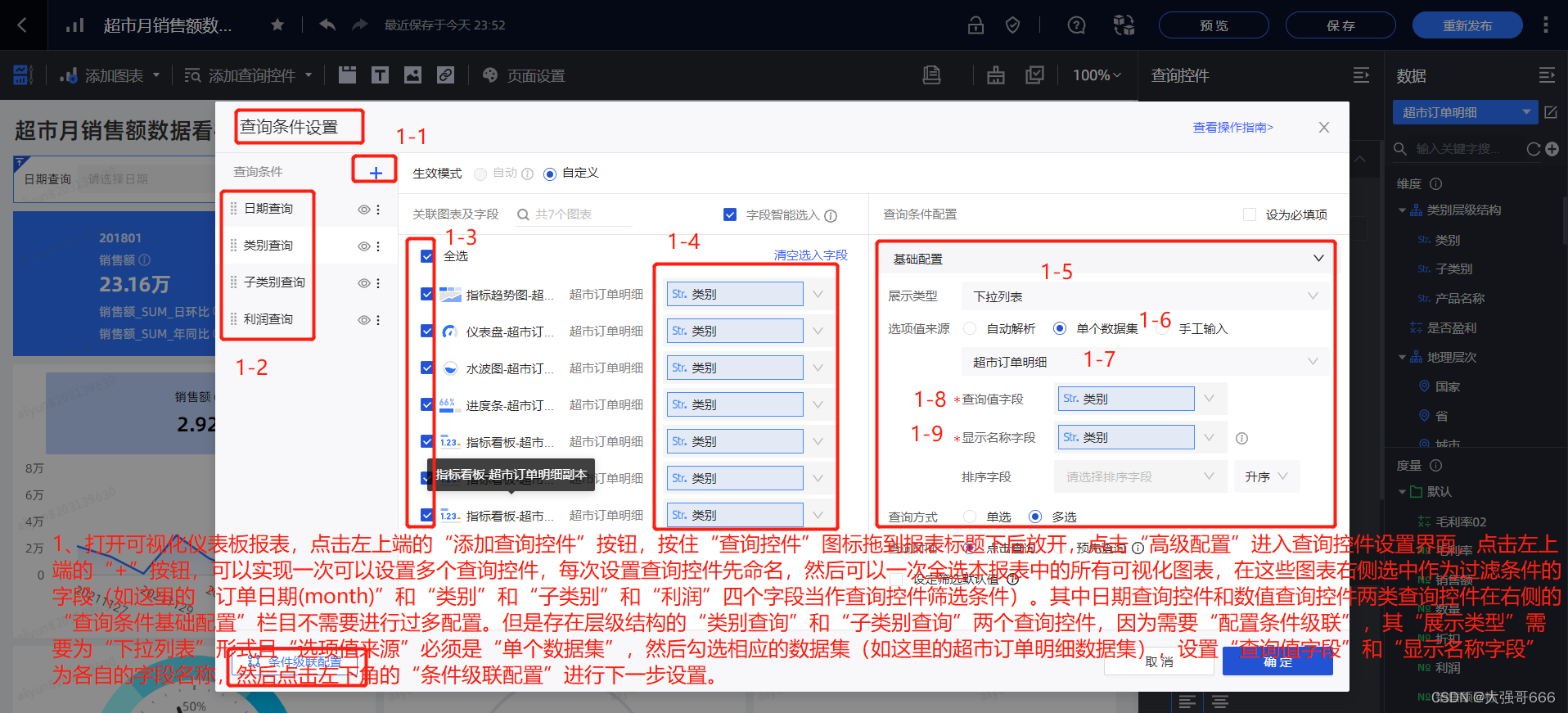Toggle the 全选 checkbox

coord(426,256)
